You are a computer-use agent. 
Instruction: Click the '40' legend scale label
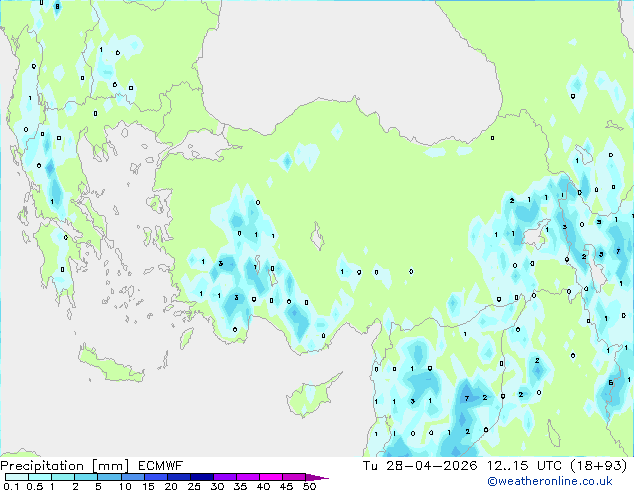[263, 486]
